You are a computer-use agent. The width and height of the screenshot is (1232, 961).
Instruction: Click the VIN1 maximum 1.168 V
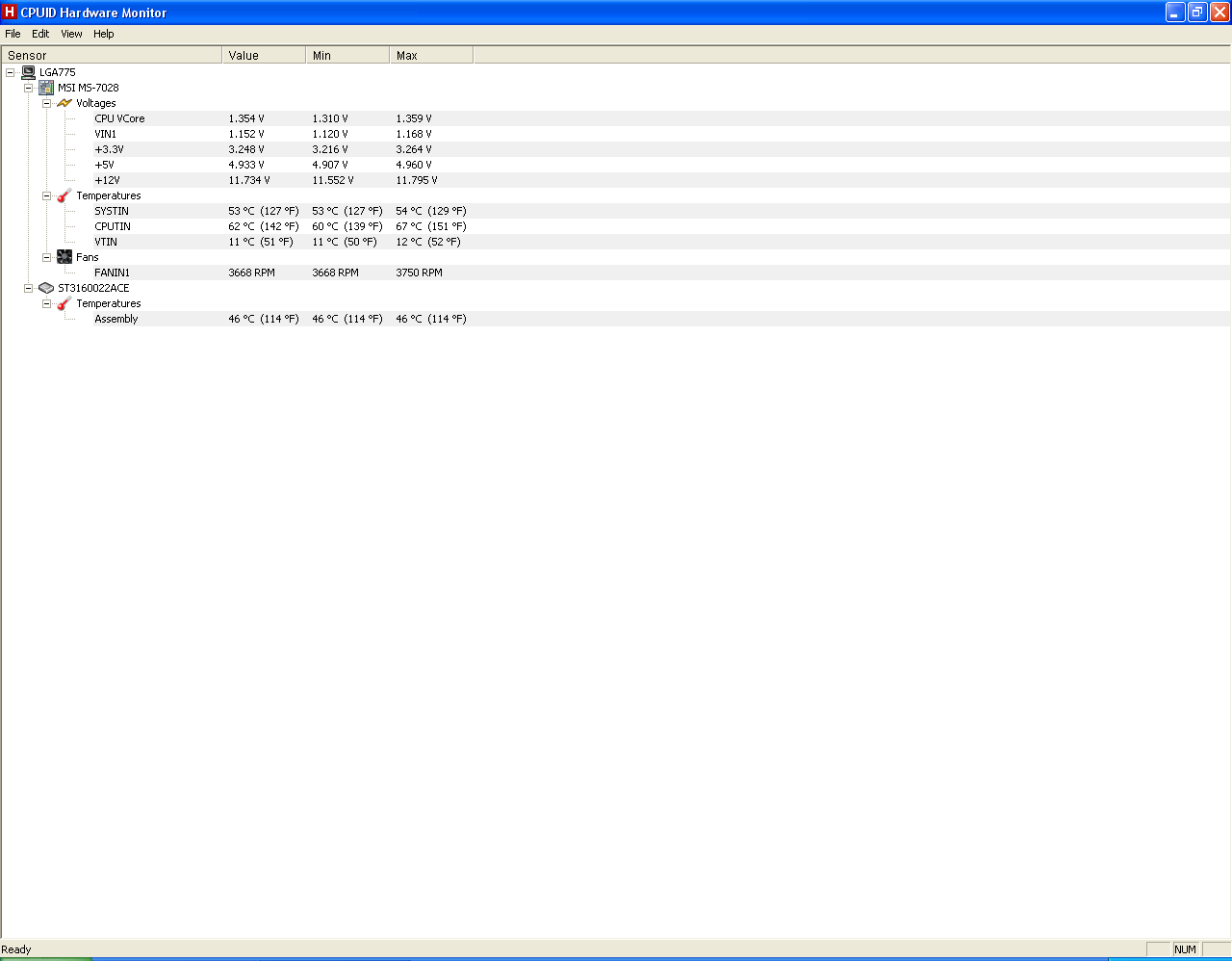tap(414, 134)
